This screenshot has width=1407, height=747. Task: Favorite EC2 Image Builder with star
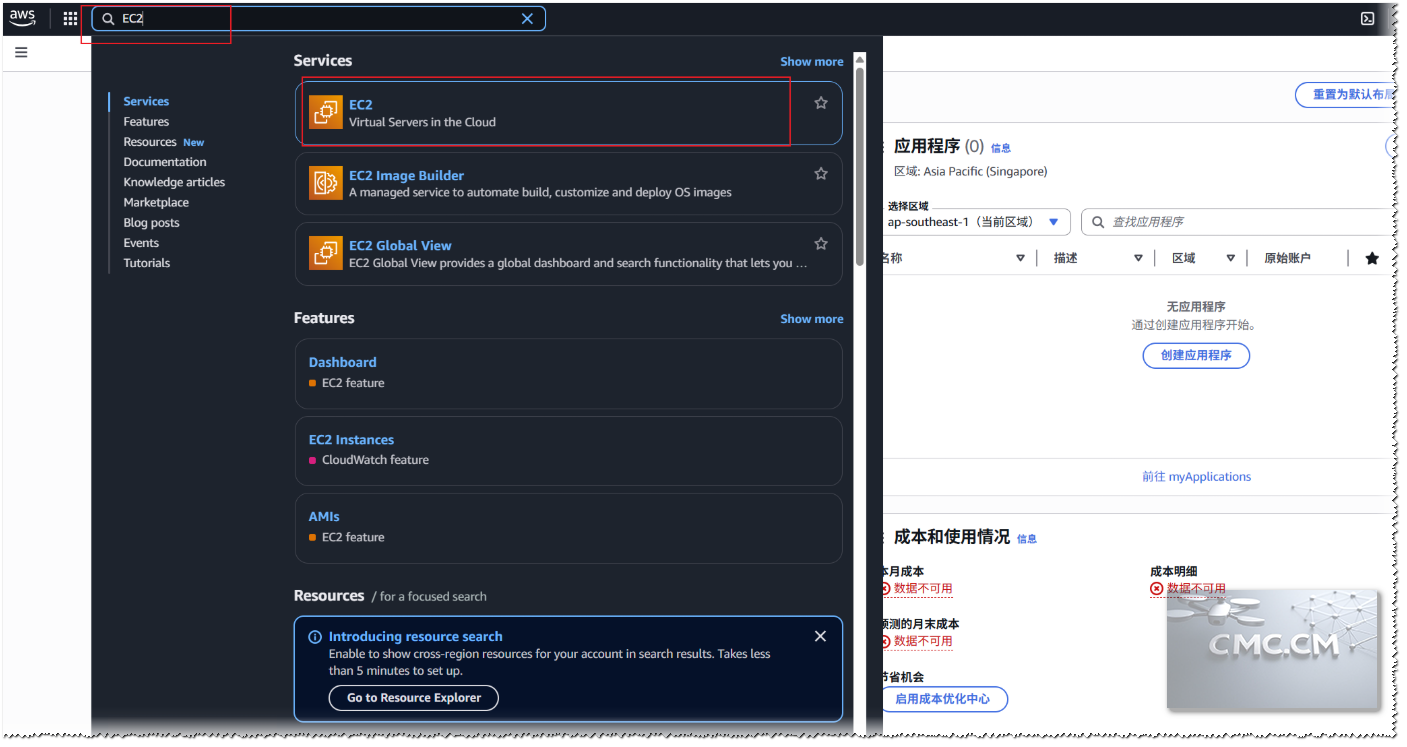[821, 174]
